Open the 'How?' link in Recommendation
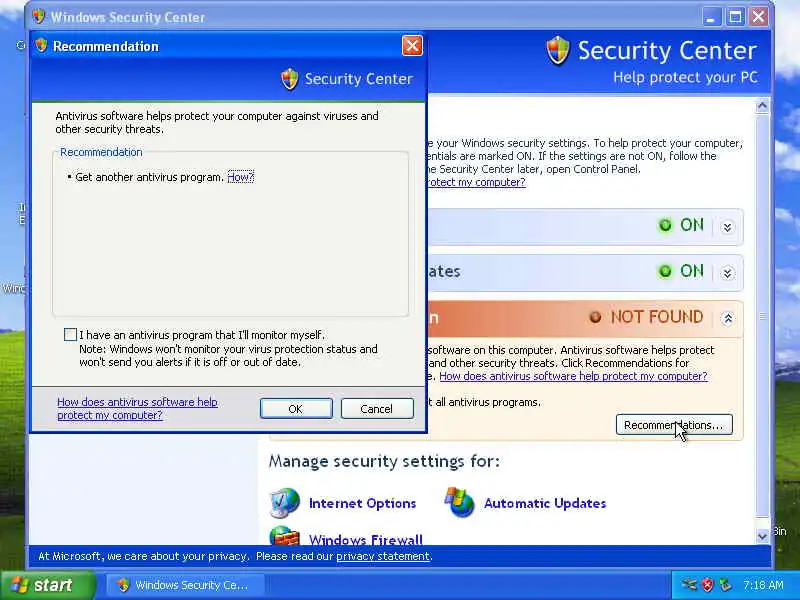Viewport: 800px width, 600px height. [x=240, y=177]
